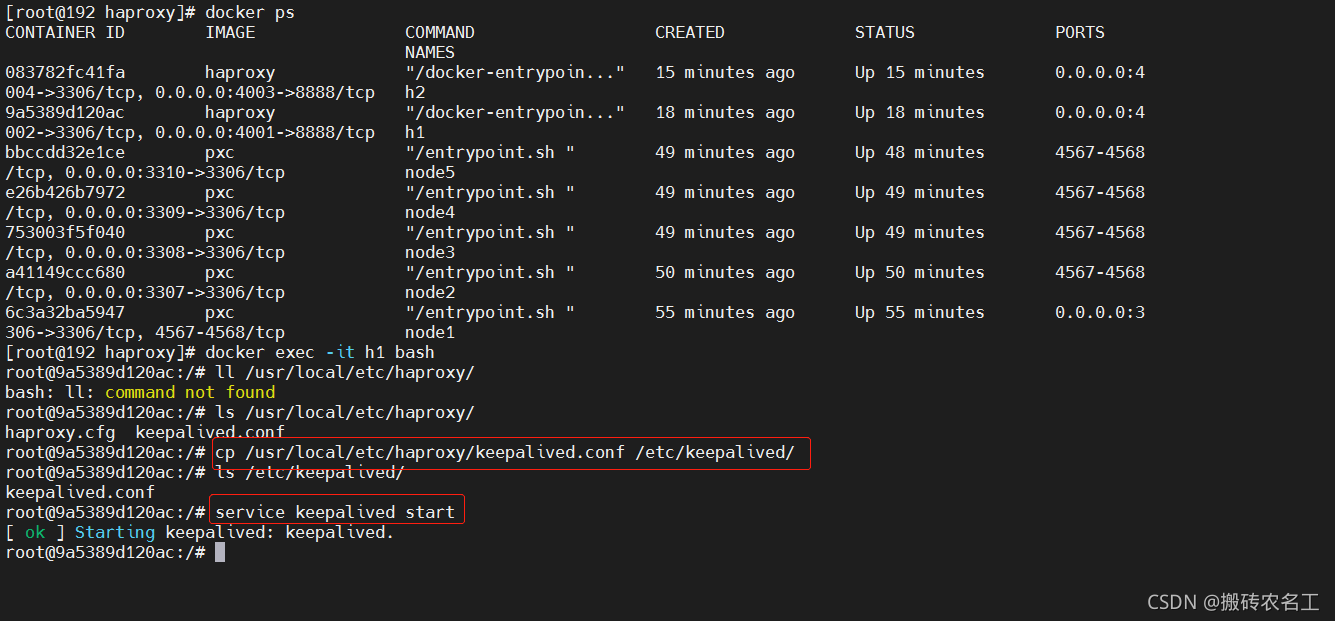Click 'Up 48 minutes' status
The height and width of the screenshot is (621, 1335).
pyautogui.click(x=920, y=152)
